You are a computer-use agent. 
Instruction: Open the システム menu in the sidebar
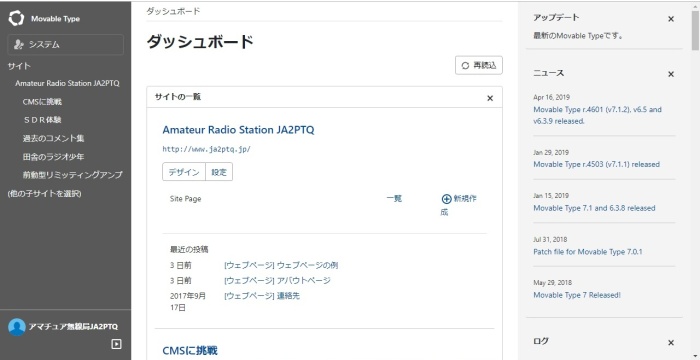(66, 45)
